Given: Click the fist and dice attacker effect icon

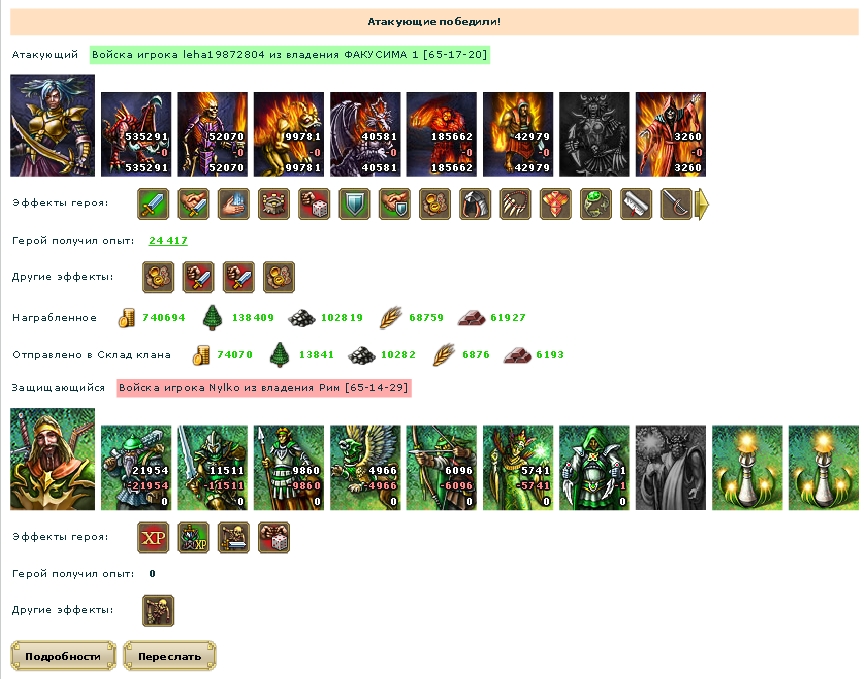Looking at the screenshot, I should coord(314,204).
